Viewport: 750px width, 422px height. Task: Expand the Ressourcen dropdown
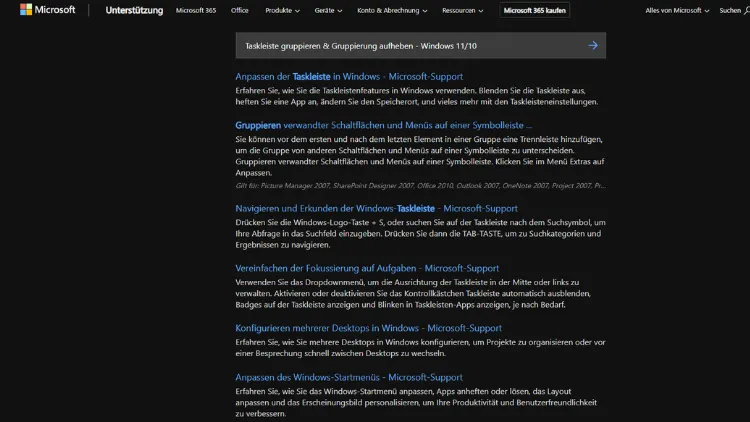click(463, 10)
